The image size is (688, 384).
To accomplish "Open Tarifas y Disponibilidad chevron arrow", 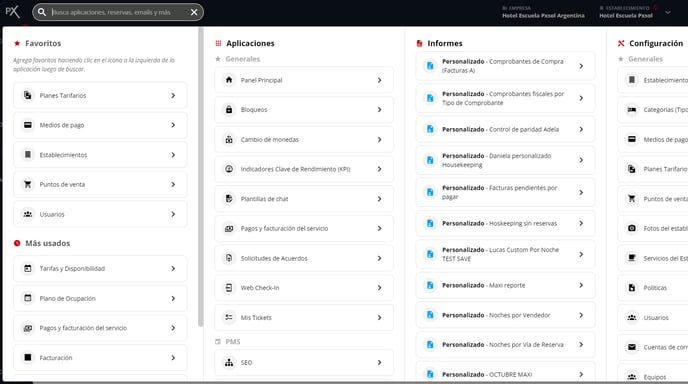I will 173,269.
